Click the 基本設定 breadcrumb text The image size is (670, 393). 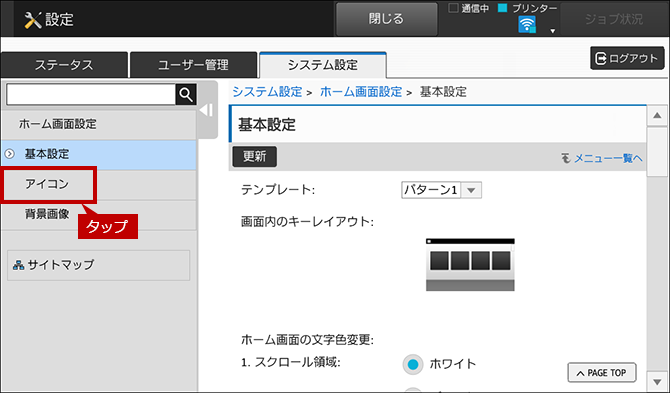[x=443, y=92]
